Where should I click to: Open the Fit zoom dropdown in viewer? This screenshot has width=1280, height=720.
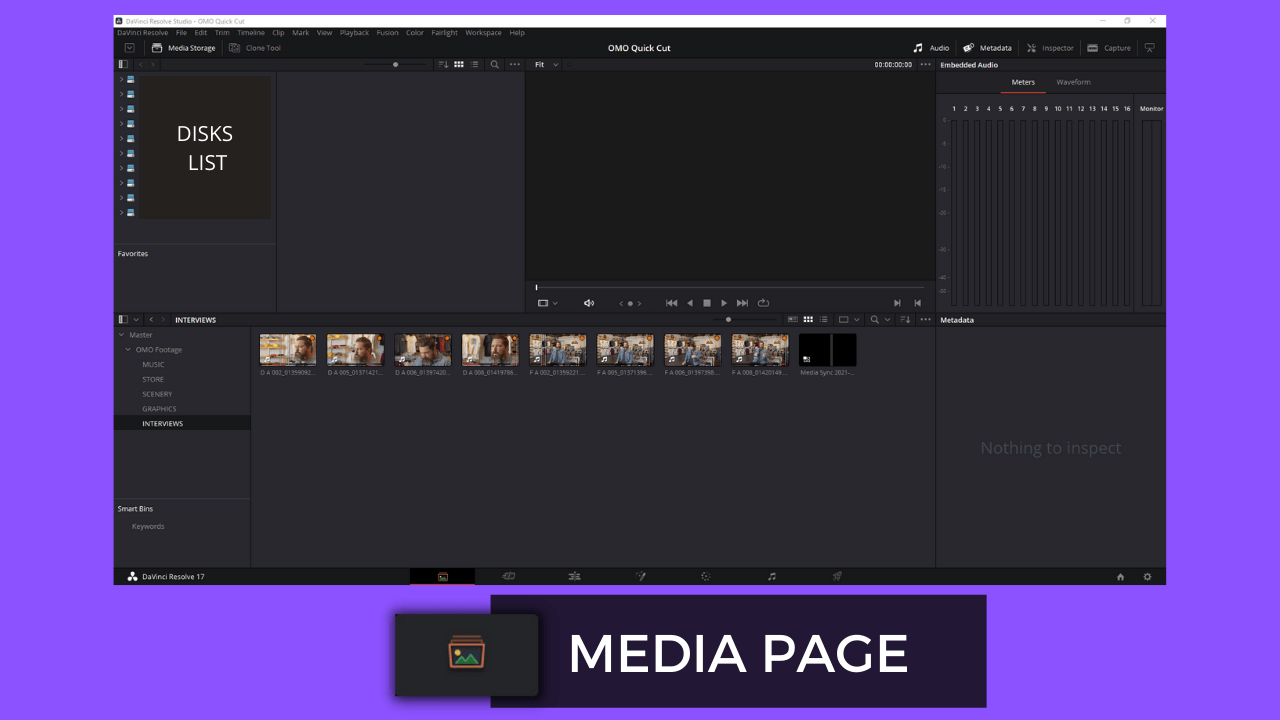click(546, 64)
